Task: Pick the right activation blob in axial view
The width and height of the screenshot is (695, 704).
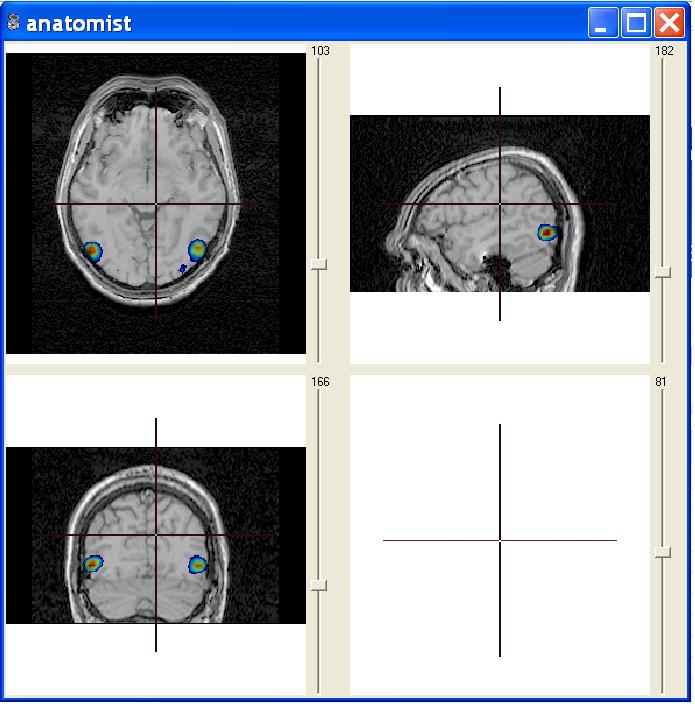Action: (197, 248)
